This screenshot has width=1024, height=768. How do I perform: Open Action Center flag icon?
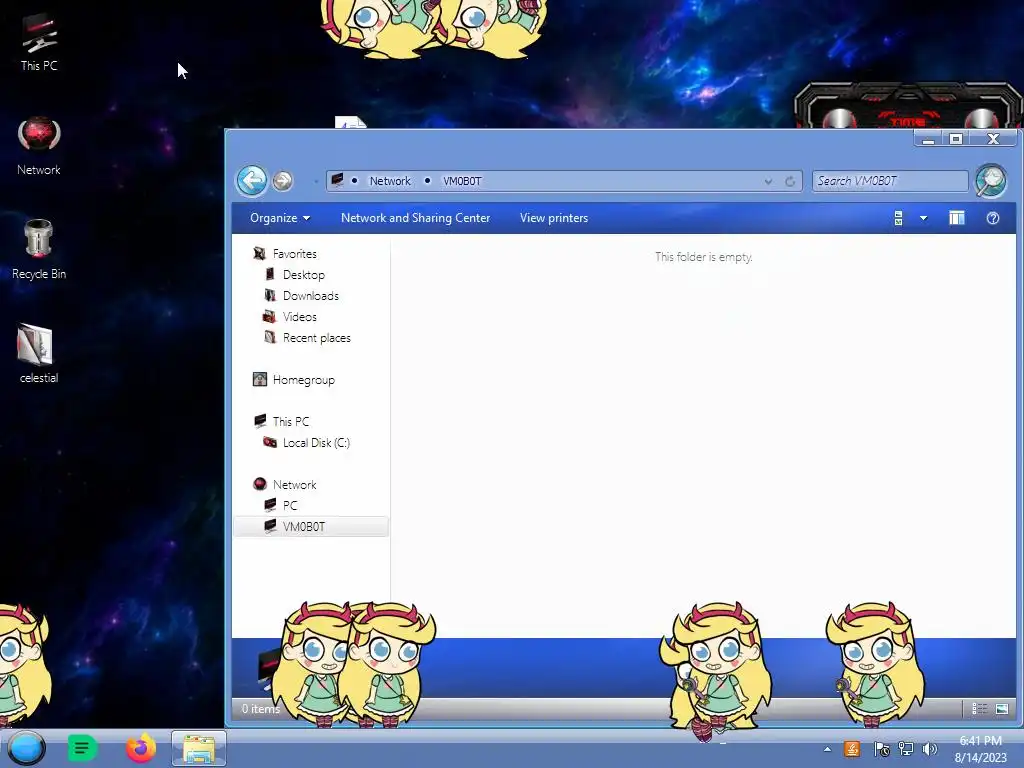(x=881, y=749)
